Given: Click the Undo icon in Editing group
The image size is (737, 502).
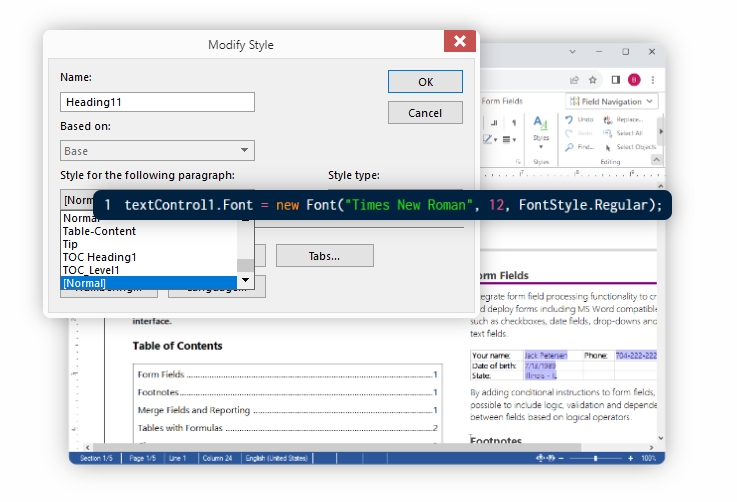Looking at the screenshot, I should [x=569, y=120].
